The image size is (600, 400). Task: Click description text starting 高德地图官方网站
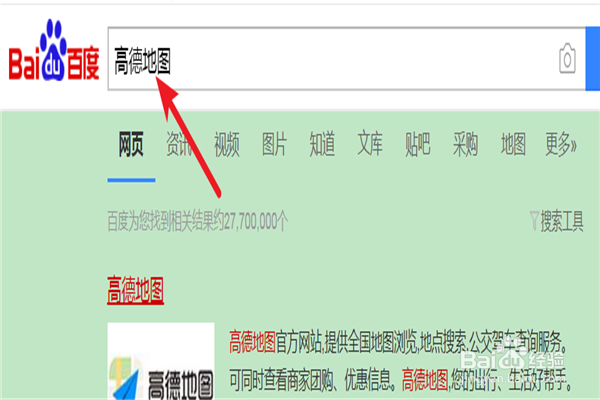(398, 342)
